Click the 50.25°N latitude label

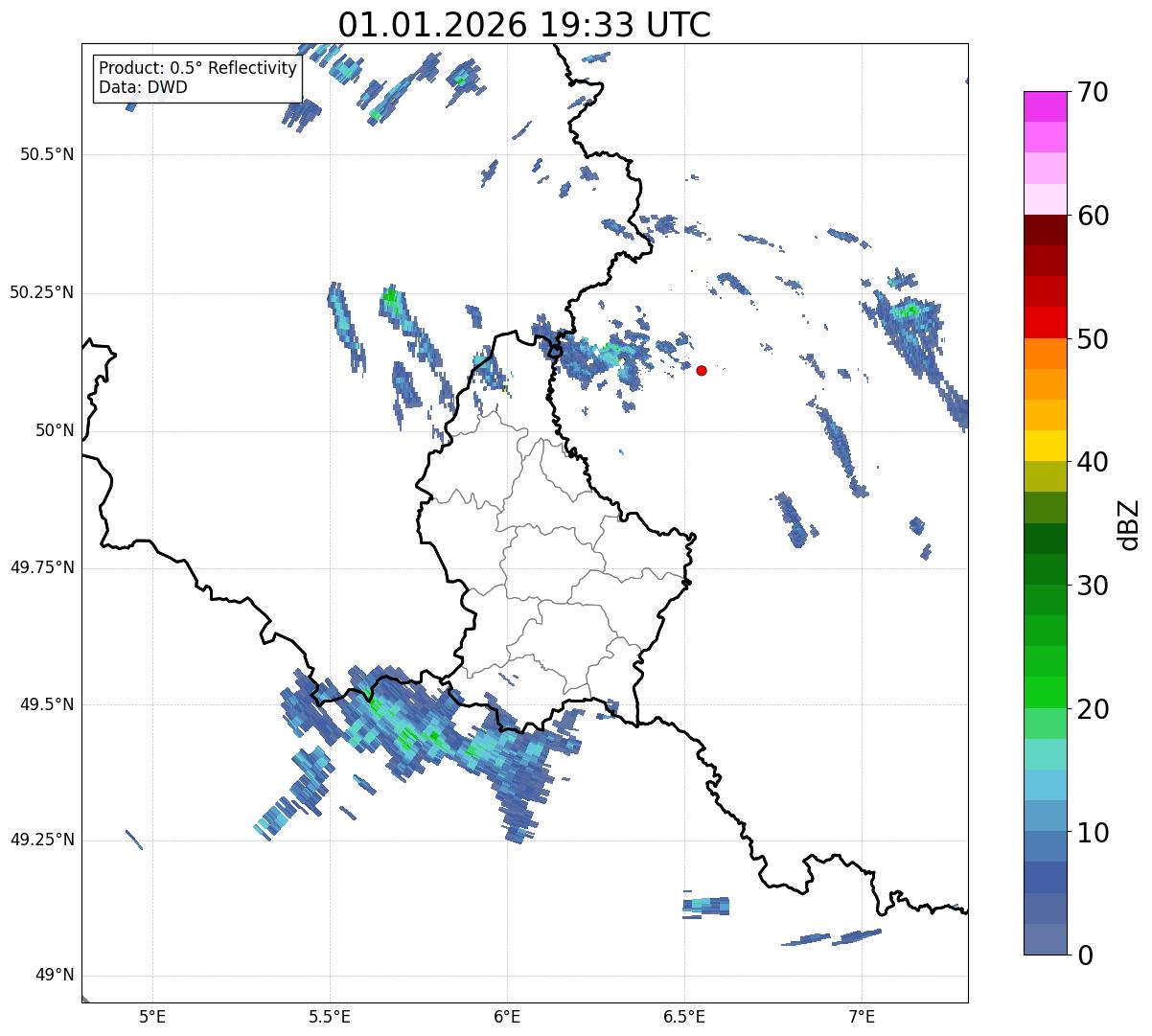42,292
